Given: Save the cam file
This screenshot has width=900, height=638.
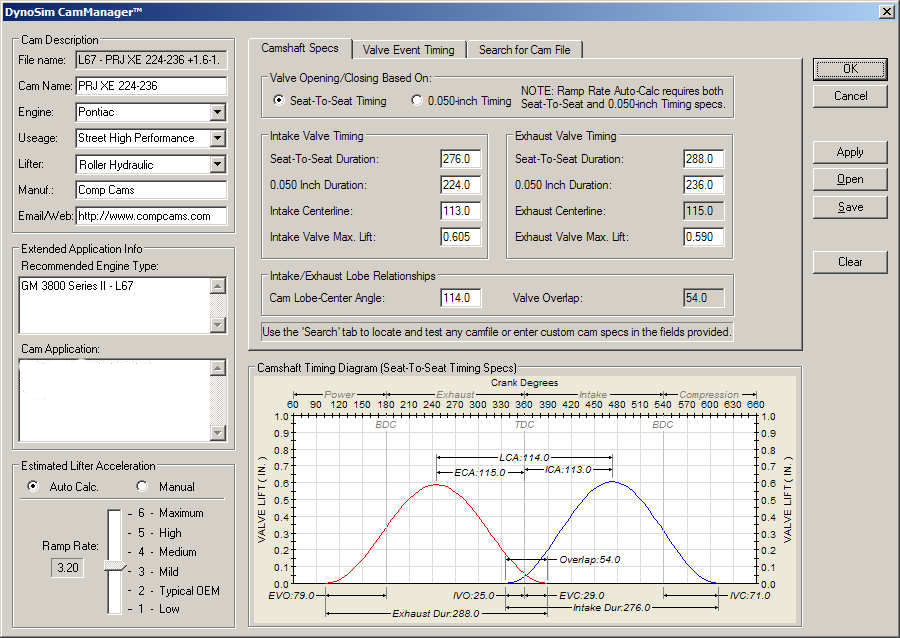Looking at the screenshot, I should [x=850, y=207].
